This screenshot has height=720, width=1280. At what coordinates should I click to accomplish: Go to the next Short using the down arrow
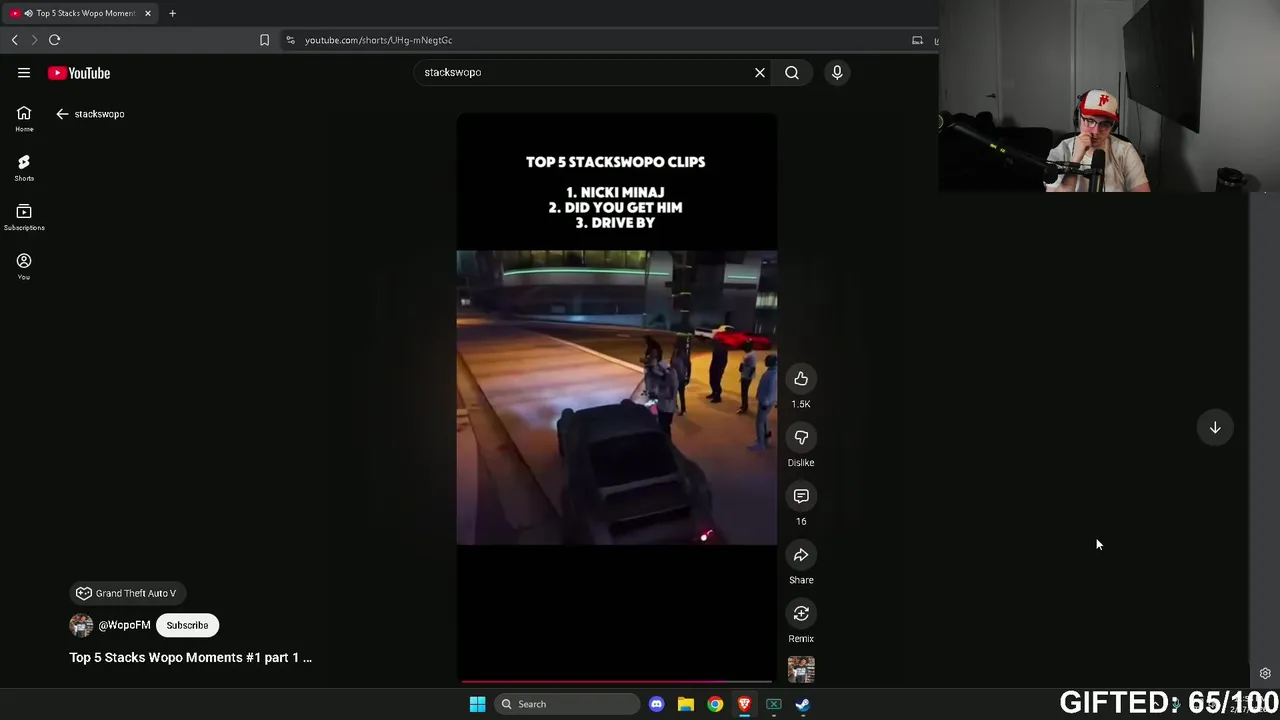pos(1215,428)
